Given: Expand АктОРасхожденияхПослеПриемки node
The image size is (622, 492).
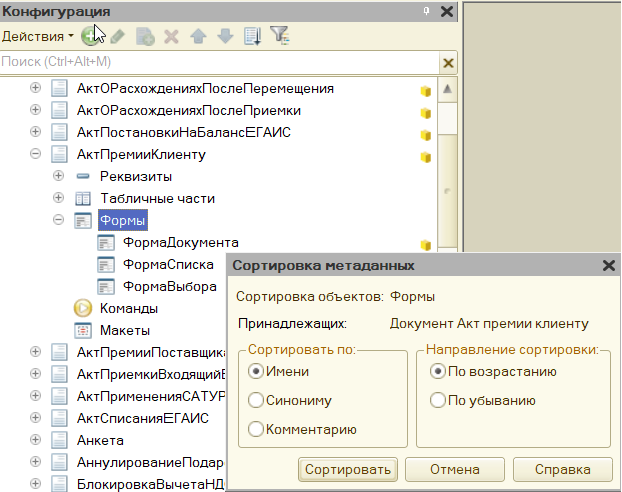Looking at the screenshot, I should coord(35,109).
